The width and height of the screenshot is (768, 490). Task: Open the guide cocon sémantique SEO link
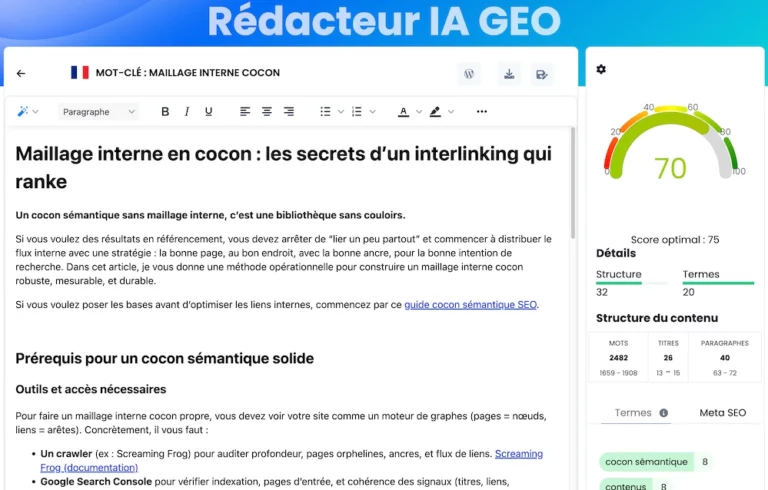[470, 305]
